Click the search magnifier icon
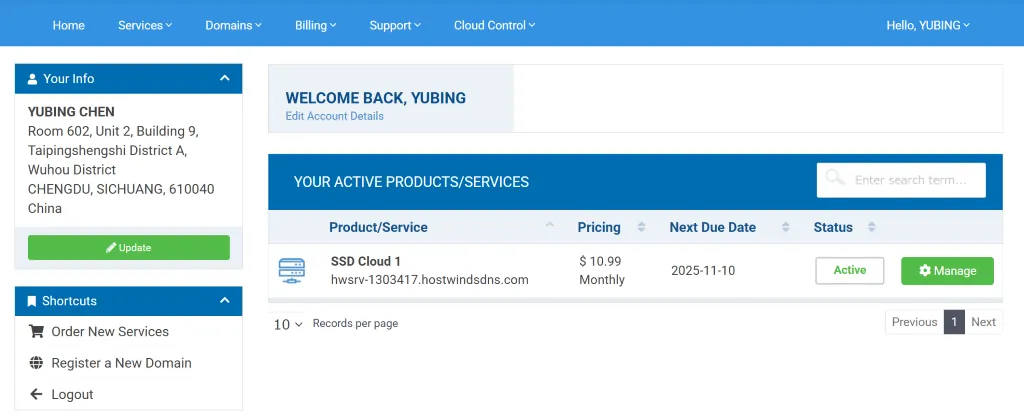The image size is (1024, 416). (x=833, y=180)
